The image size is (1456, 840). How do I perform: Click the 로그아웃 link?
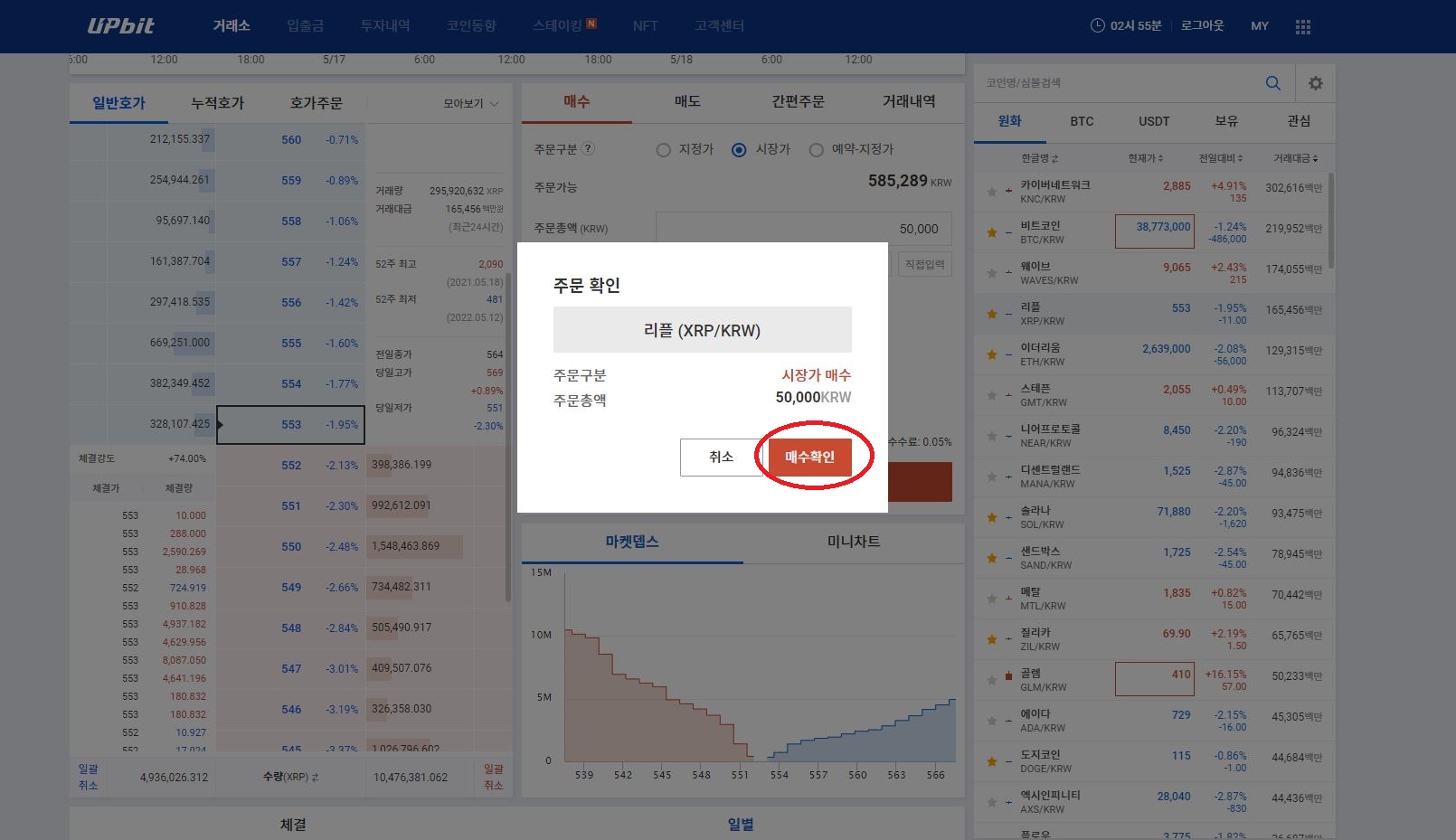pos(1202,25)
